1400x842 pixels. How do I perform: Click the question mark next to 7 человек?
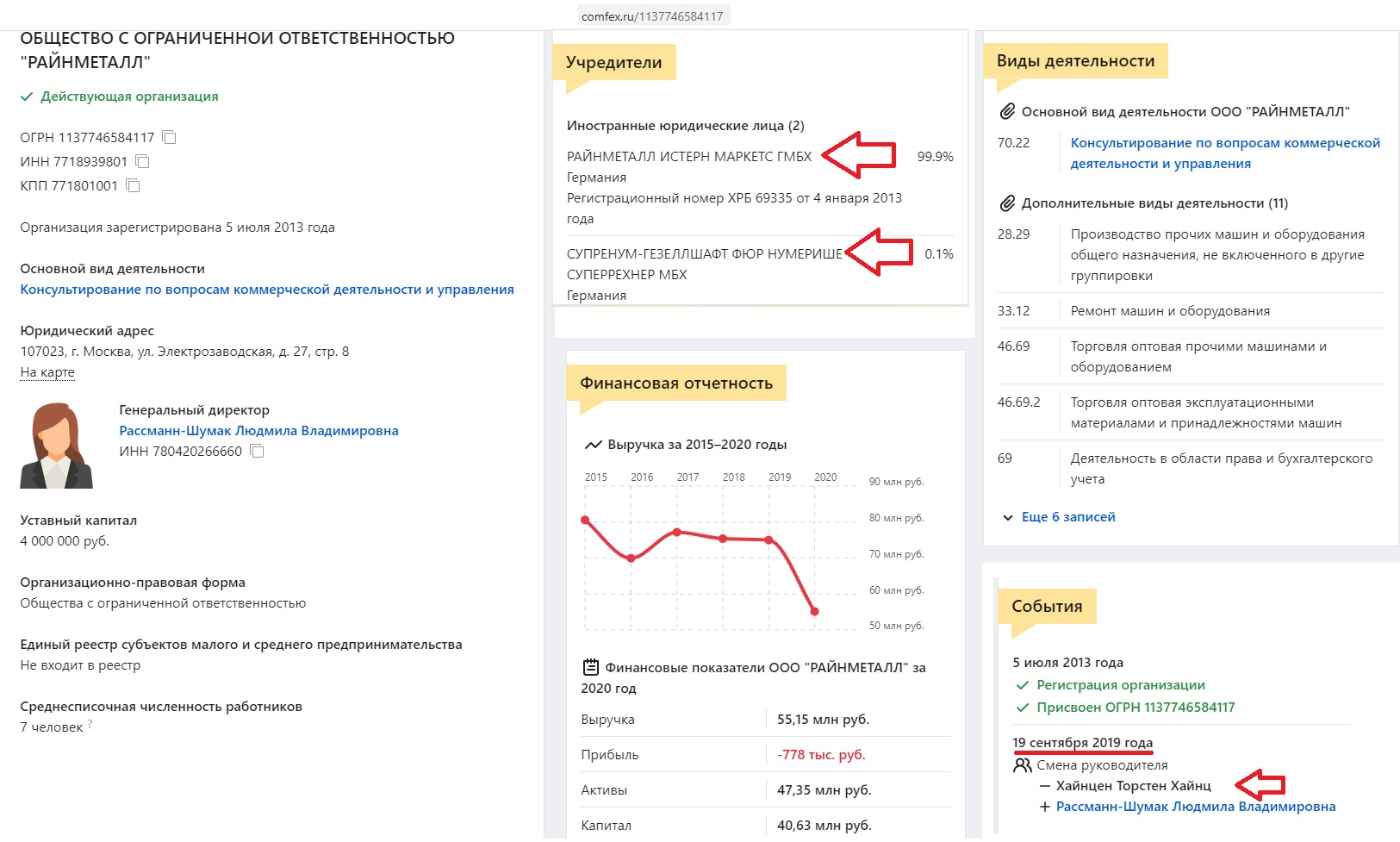90,725
